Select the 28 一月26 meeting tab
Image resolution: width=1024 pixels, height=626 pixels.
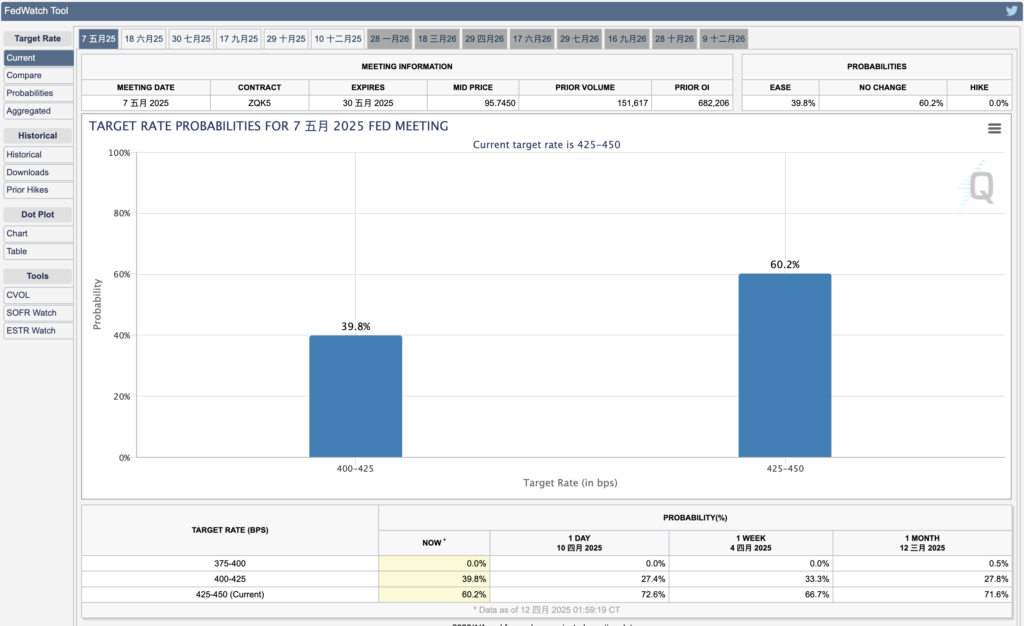point(389,39)
